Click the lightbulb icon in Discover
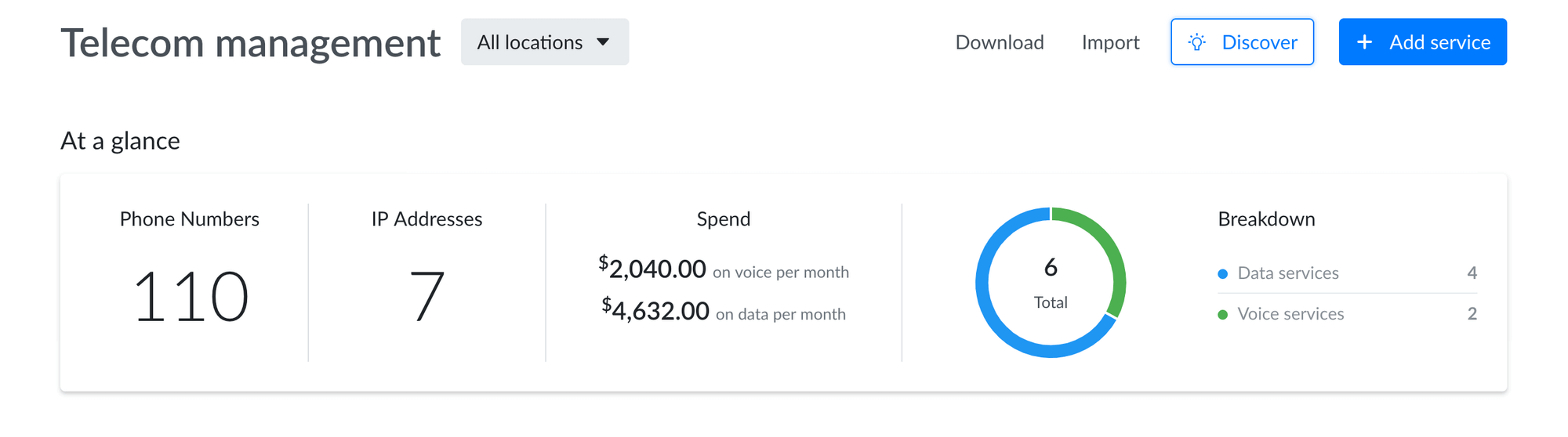The height and width of the screenshot is (437, 1568). (1196, 42)
